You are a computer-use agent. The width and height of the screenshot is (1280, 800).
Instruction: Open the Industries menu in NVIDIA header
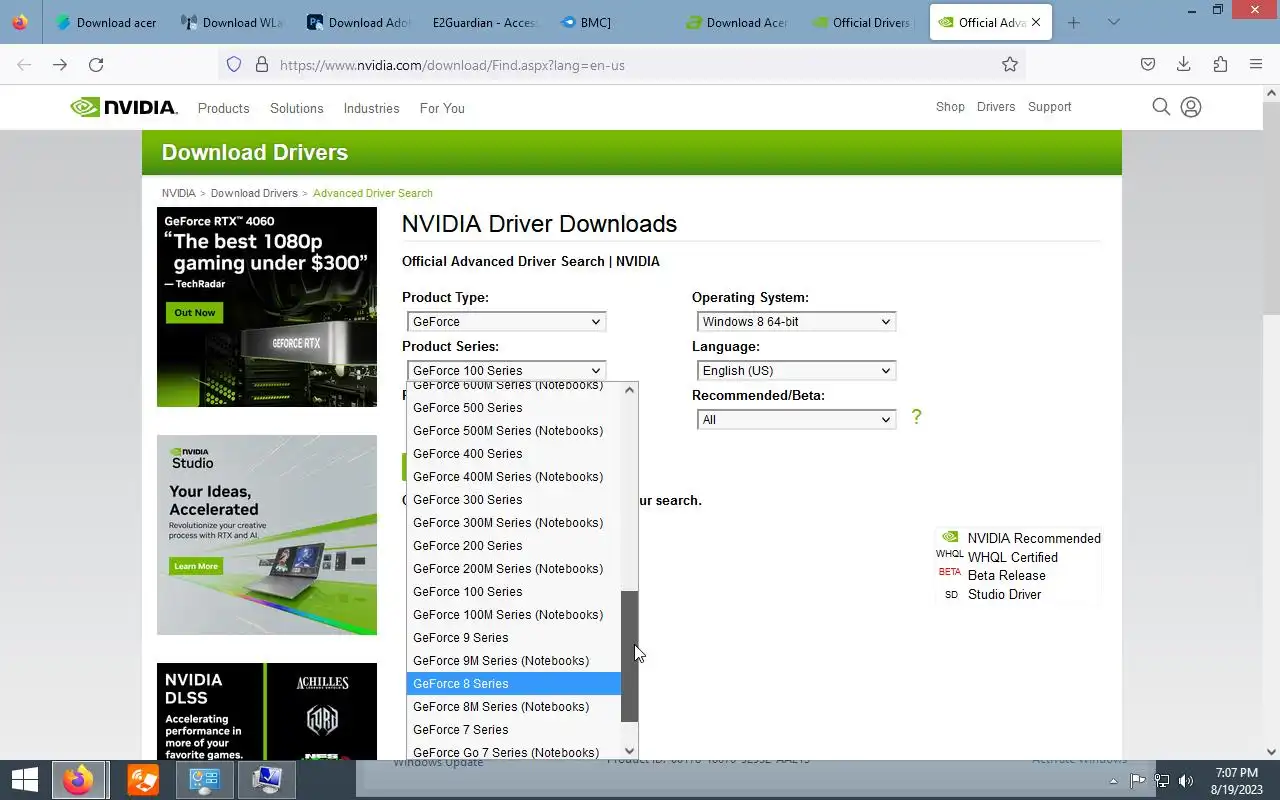[371, 108]
